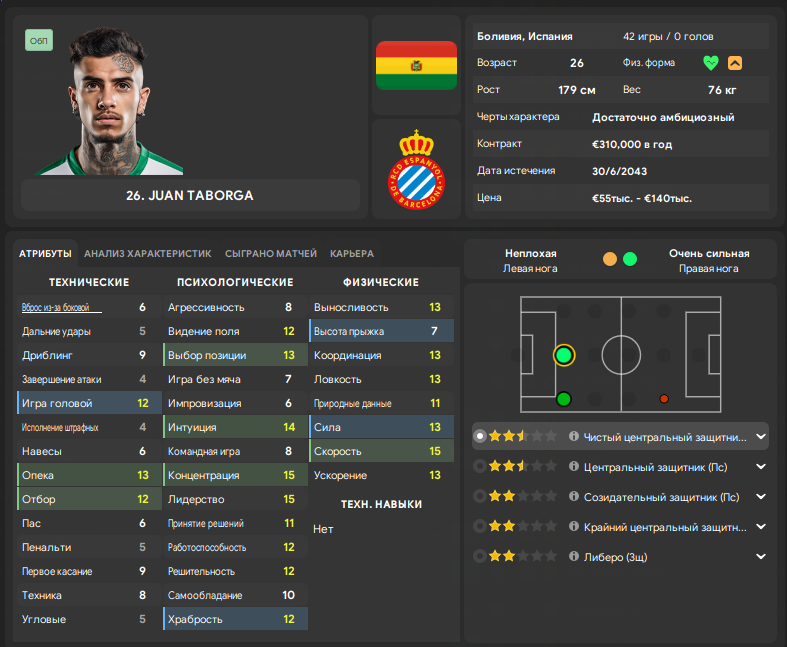Click the highlighted centre-back position dot on pitch
Screen dimensions: 787x647
tap(564, 355)
